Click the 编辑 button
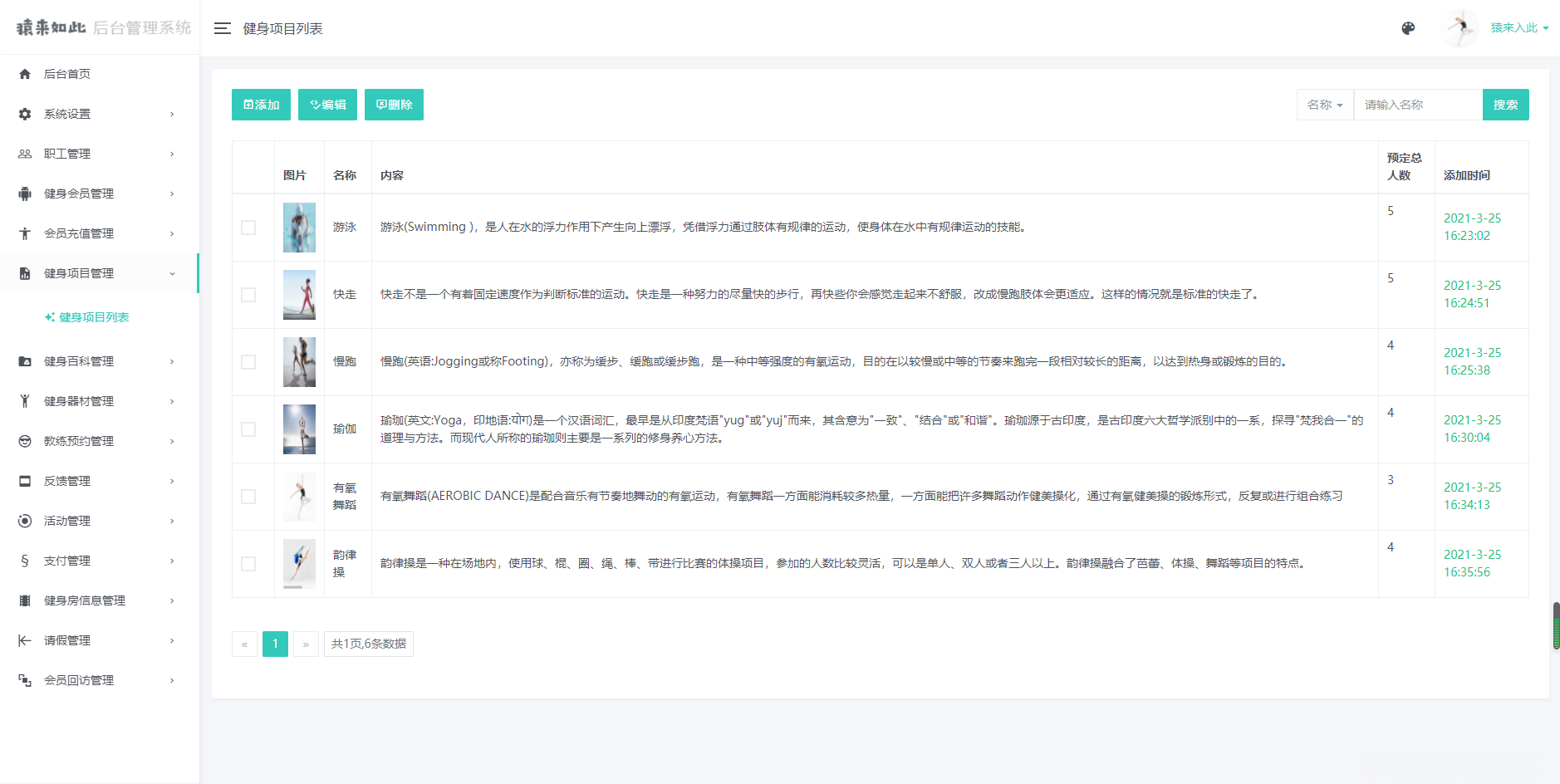Screen dimensions: 1560x784 click(327, 105)
